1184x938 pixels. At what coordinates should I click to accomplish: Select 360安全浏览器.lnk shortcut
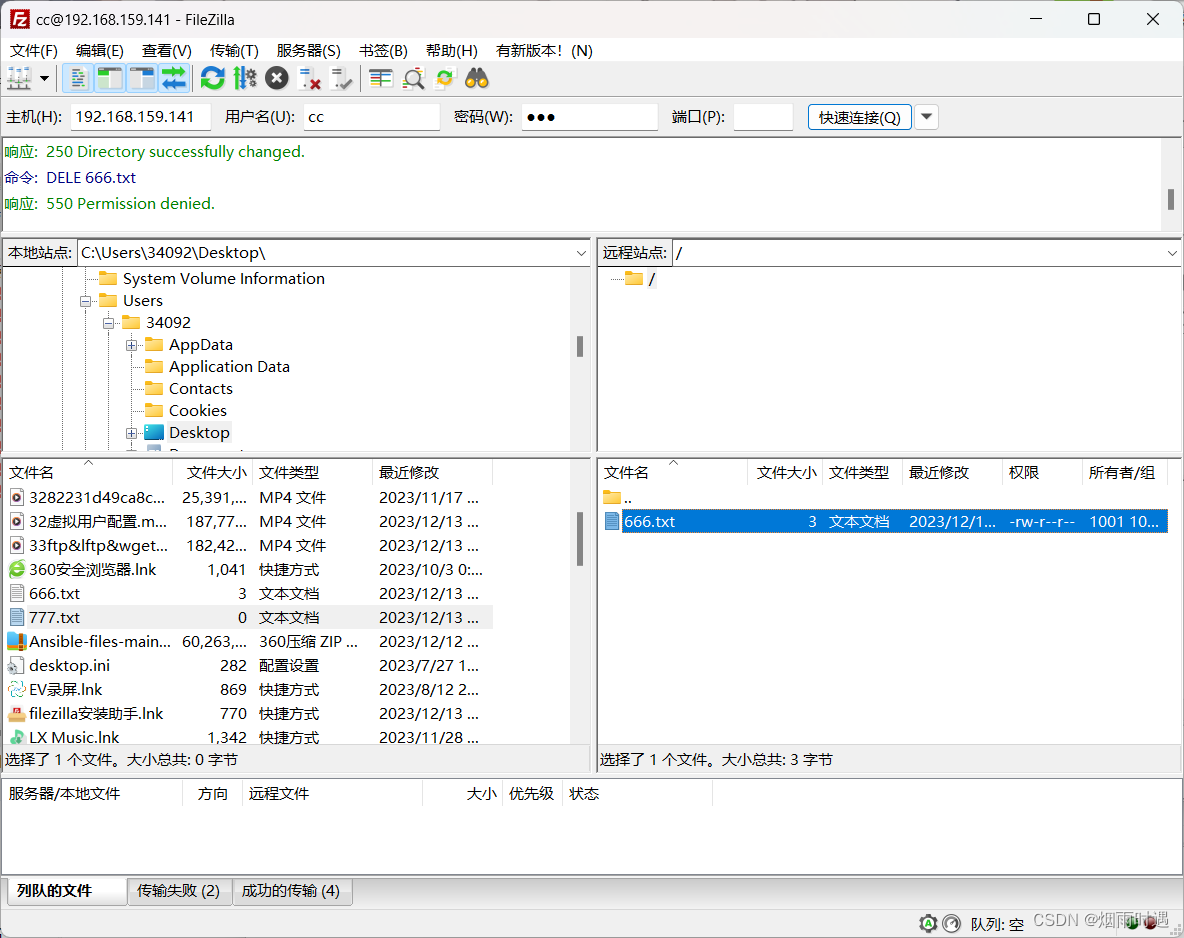(249, 570)
